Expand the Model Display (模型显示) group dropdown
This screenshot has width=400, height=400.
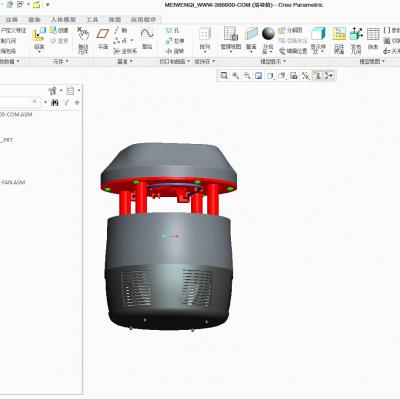[x=273, y=61]
